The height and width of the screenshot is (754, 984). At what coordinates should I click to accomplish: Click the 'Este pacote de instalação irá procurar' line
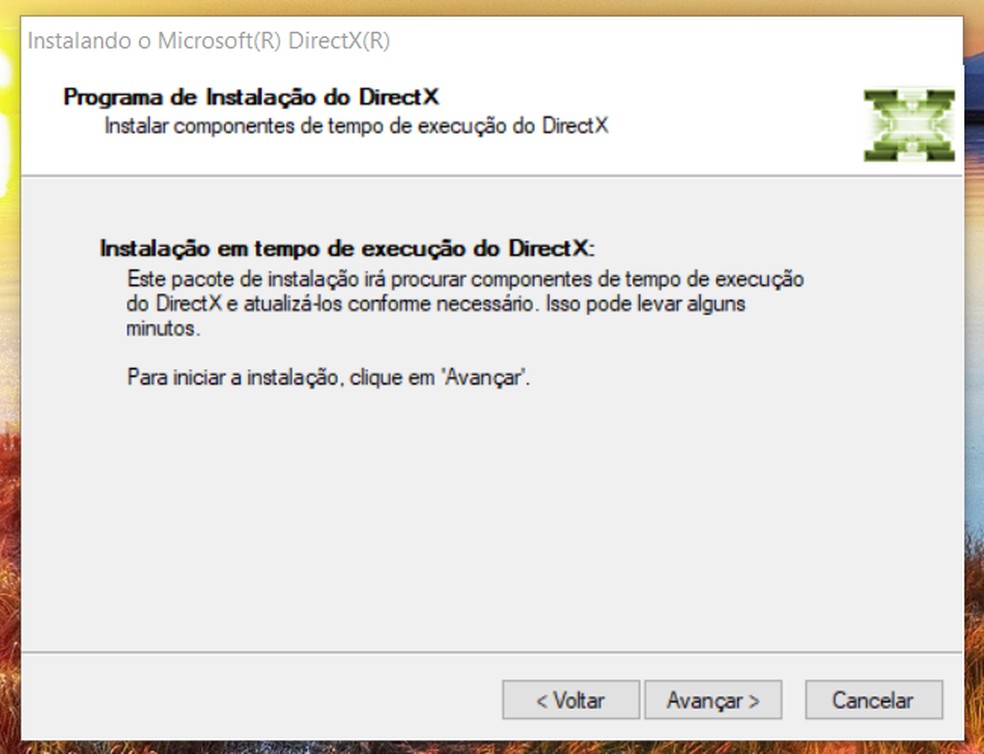tap(465, 279)
